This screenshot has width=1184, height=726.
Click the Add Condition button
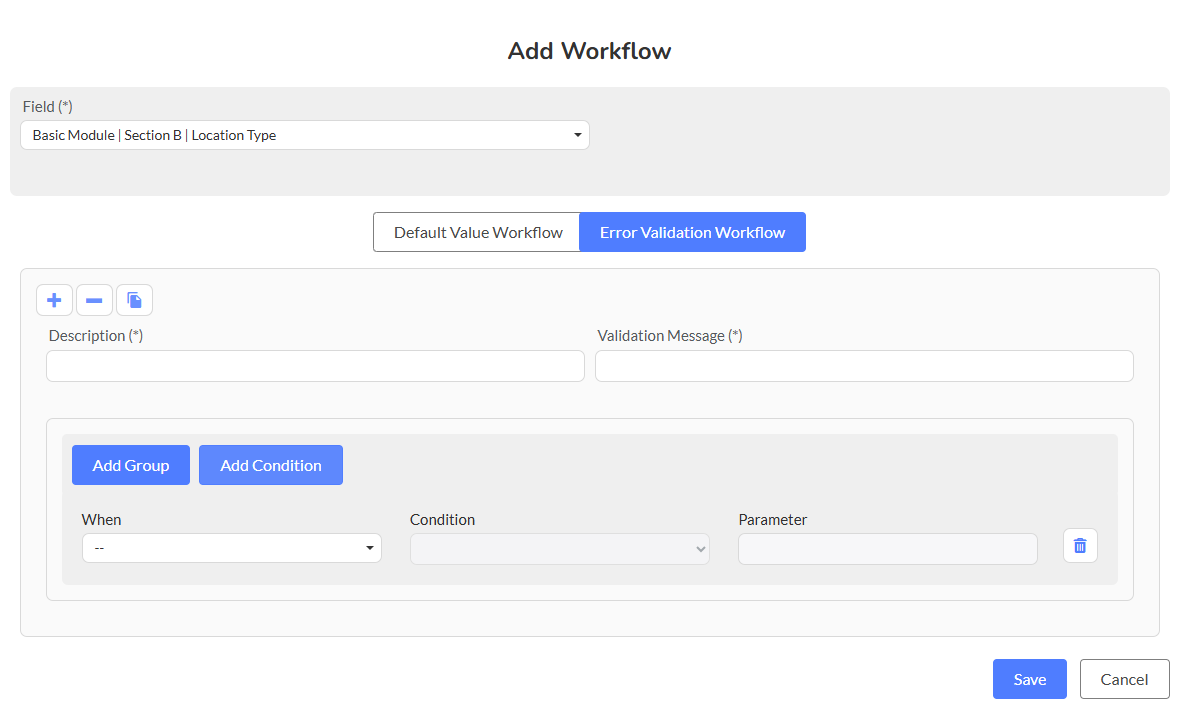pos(270,465)
